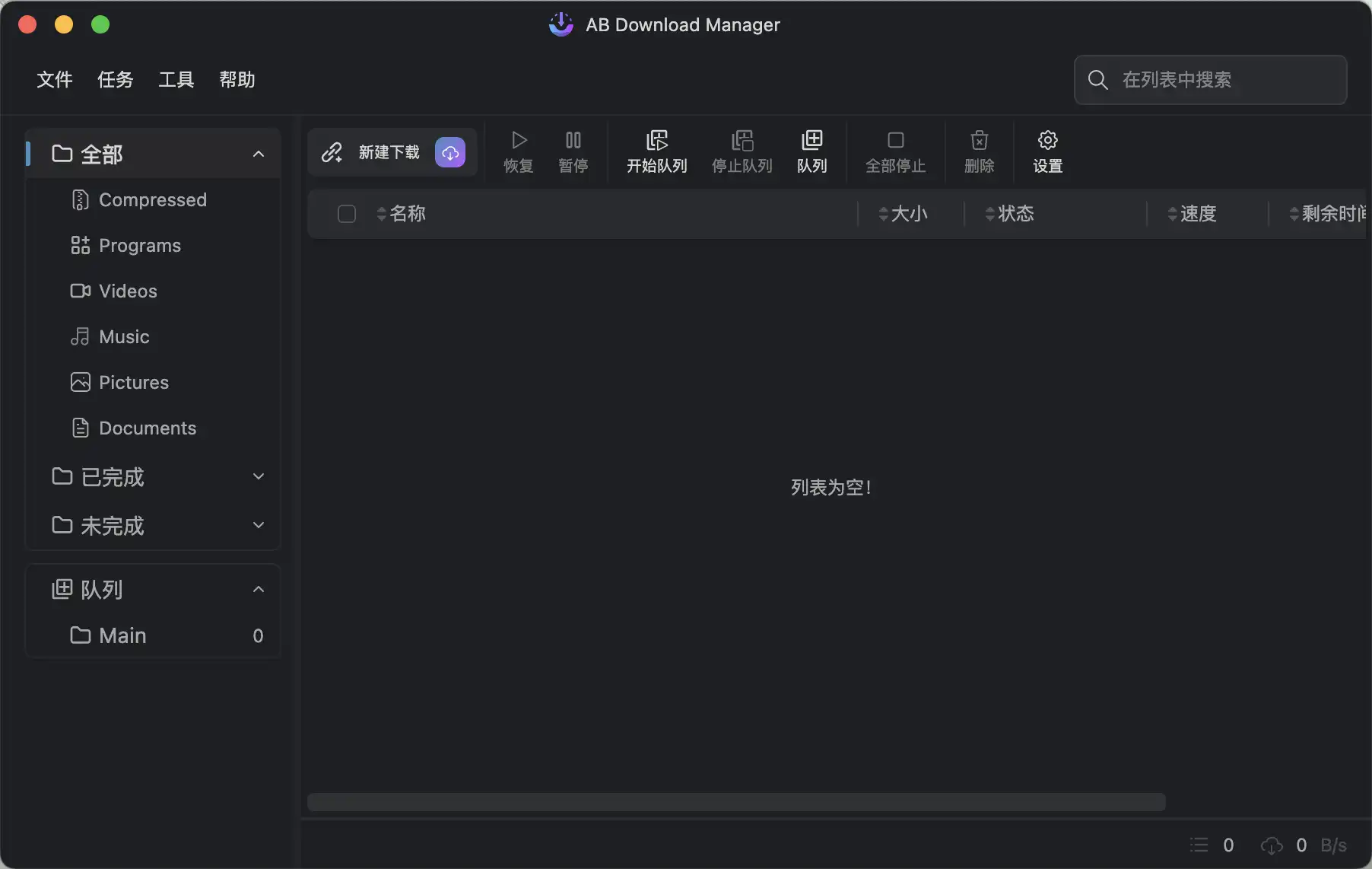Select the Compressed category
Viewport: 1372px width, 869px height.
[x=153, y=199]
